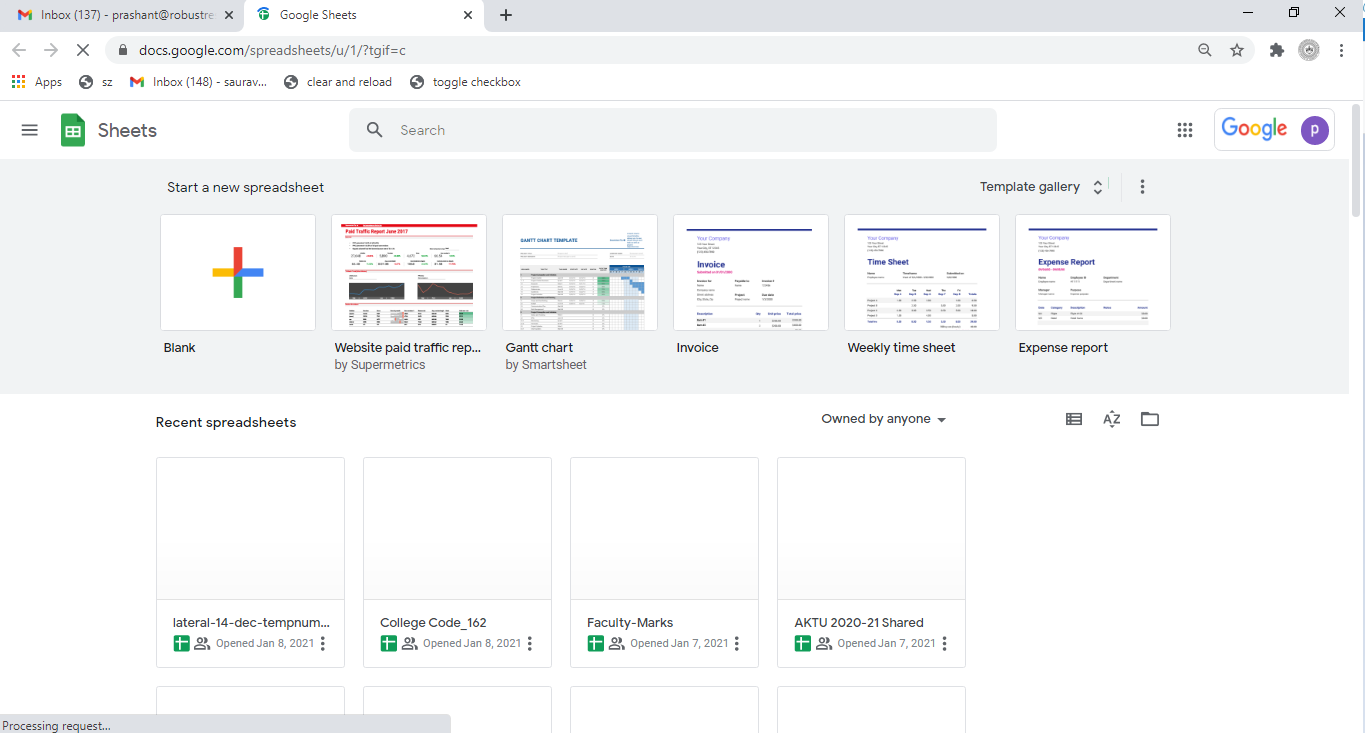Open three-dot menu for College Code_162
Screen dimensions: 1365x733
pos(530,644)
